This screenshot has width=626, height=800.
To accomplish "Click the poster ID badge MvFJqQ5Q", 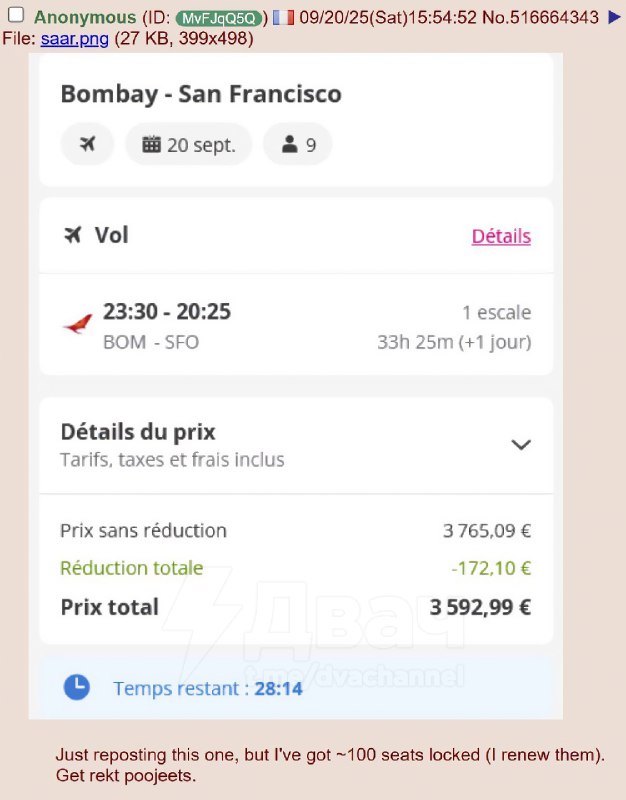I will click(x=219, y=18).
